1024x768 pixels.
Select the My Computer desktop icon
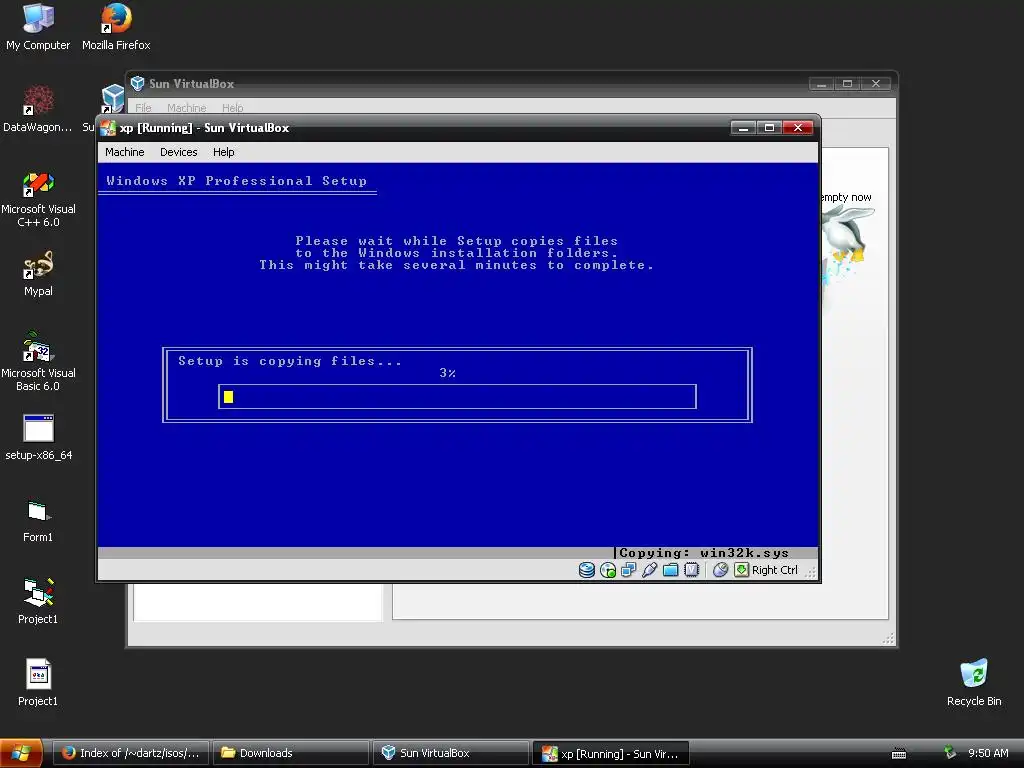pos(38,27)
